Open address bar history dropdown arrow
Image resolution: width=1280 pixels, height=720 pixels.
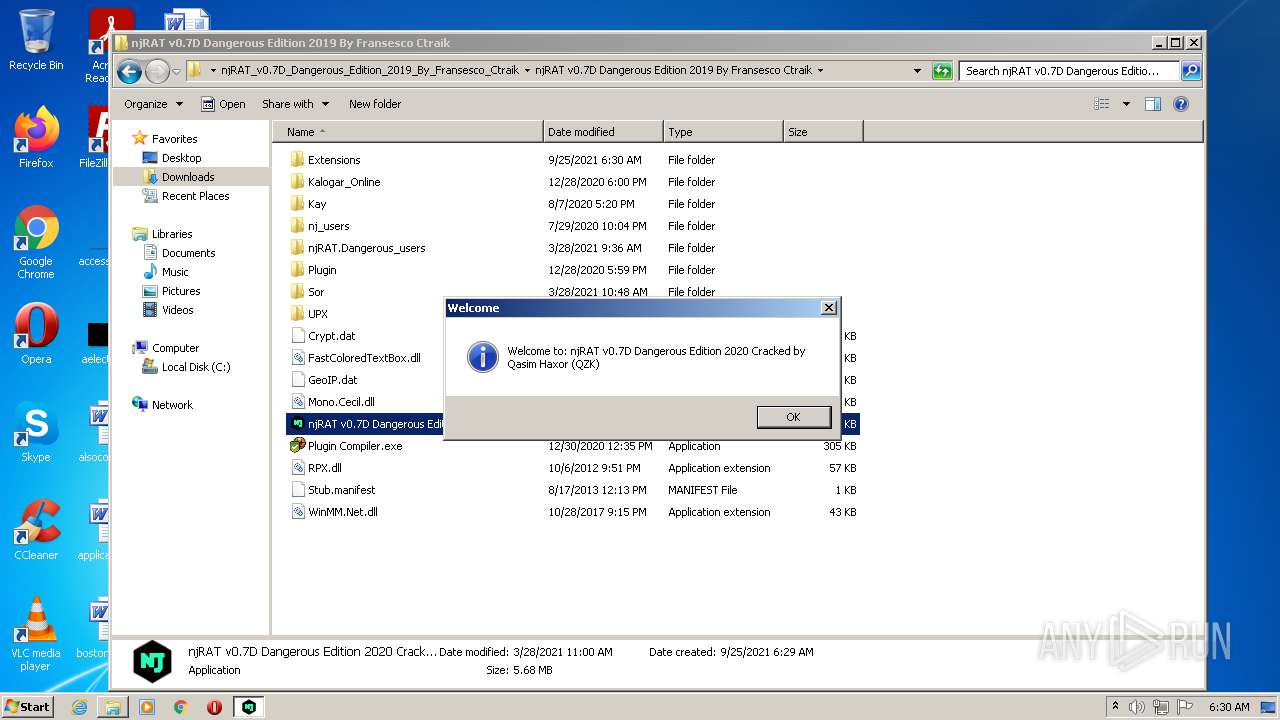coord(917,71)
